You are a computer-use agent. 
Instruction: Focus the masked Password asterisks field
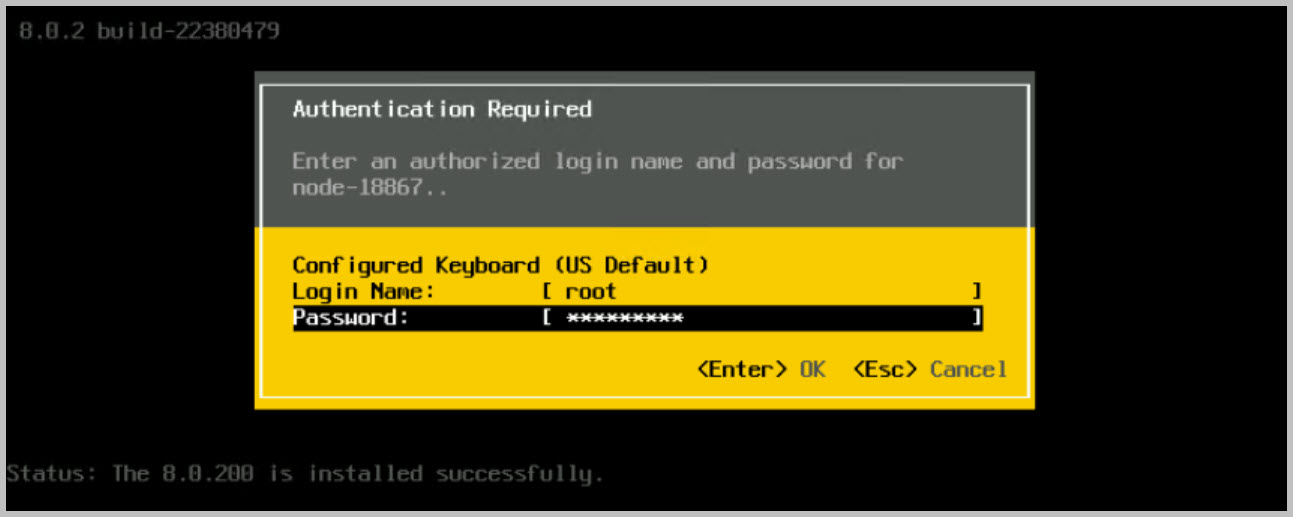(624, 318)
